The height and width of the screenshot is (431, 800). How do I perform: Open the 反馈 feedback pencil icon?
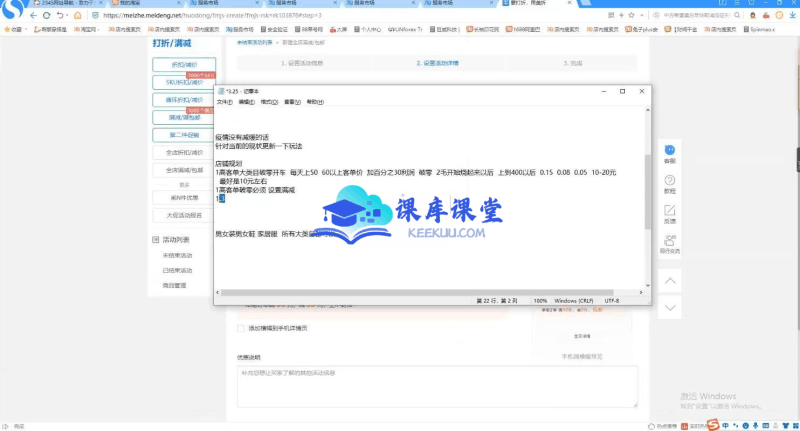coord(670,214)
